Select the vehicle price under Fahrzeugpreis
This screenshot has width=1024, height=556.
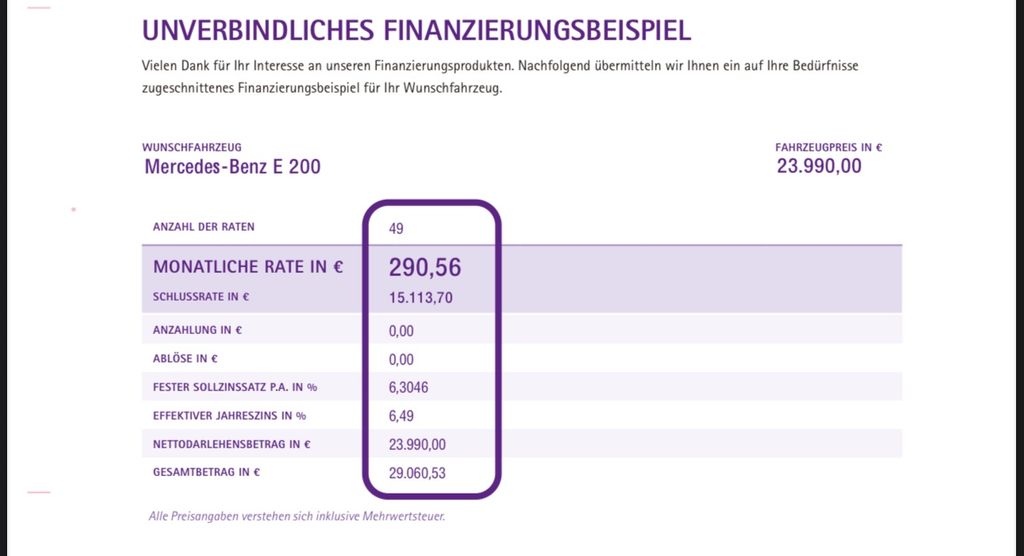[x=819, y=166]
